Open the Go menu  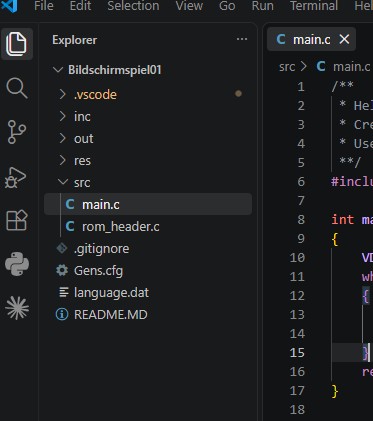point(227,6)
